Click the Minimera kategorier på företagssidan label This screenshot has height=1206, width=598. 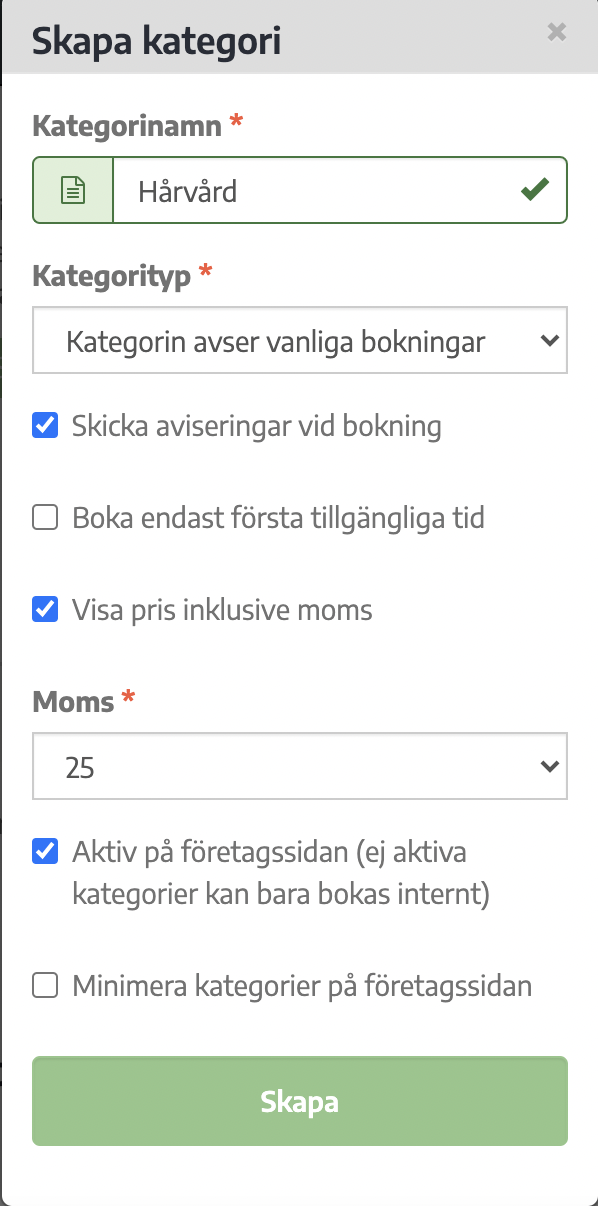302,987
